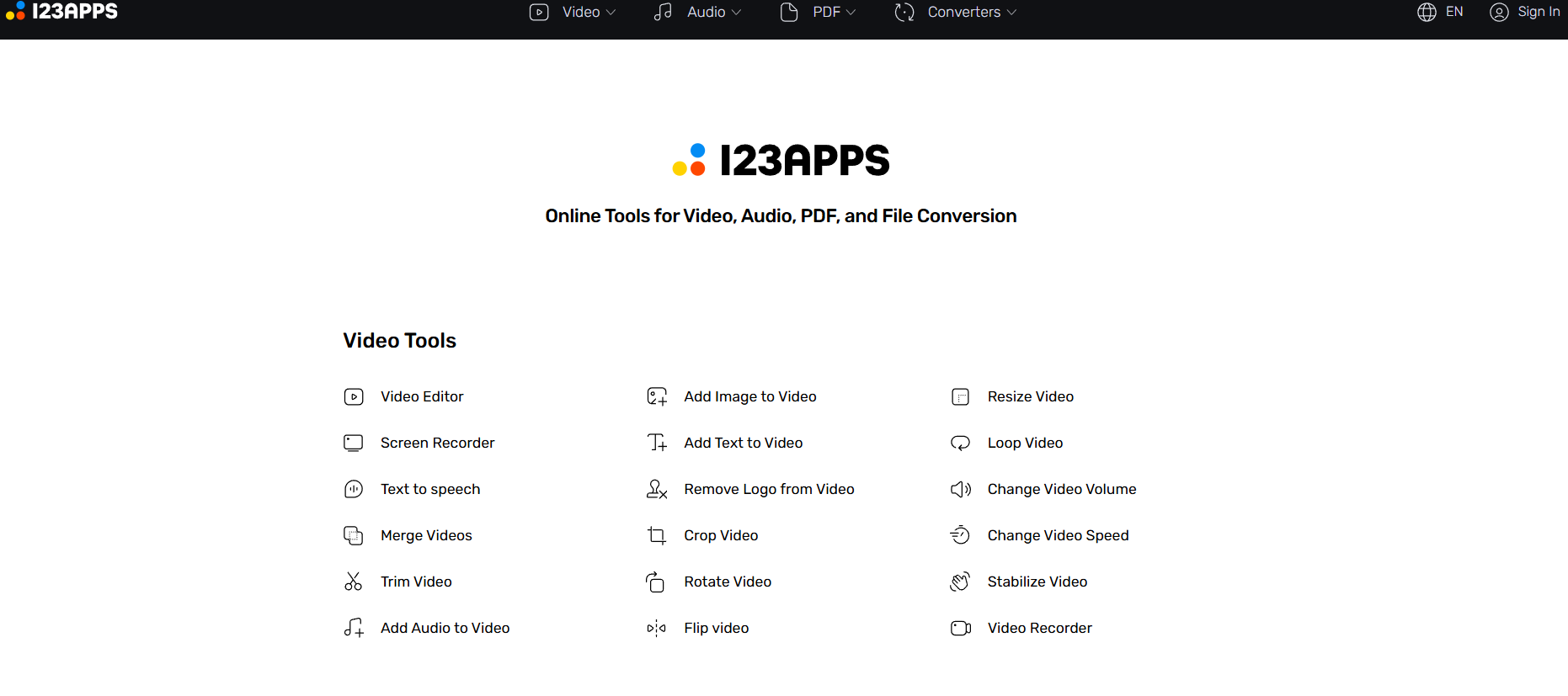Click the Resize Video icon
The image size is (1568, 696).
961,396
